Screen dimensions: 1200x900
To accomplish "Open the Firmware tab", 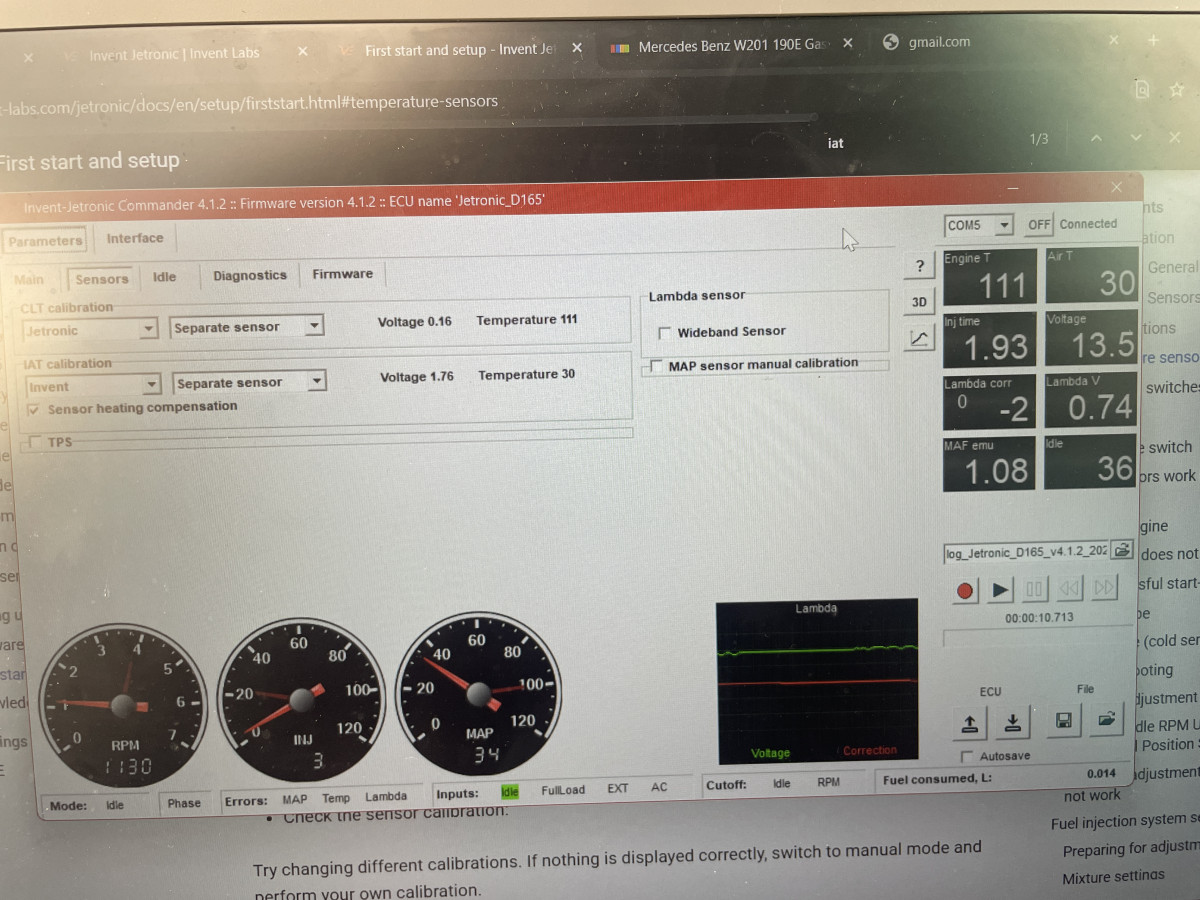I will [342, 274].
